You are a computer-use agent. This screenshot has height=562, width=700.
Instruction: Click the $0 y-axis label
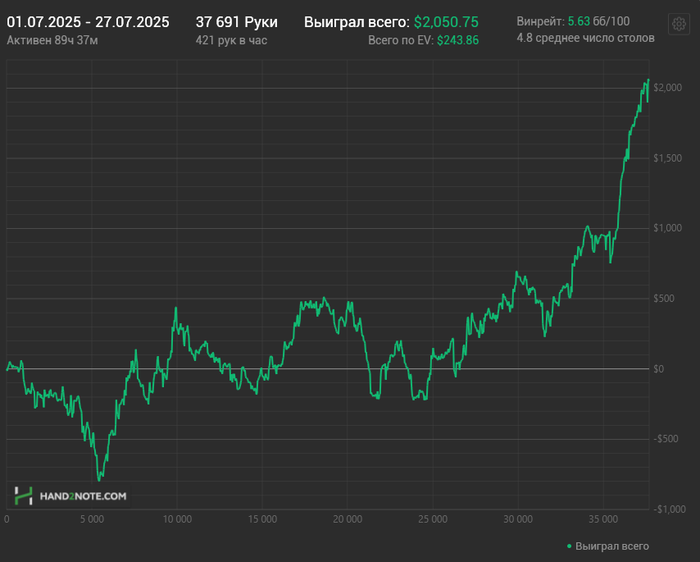tap(658, 369)
